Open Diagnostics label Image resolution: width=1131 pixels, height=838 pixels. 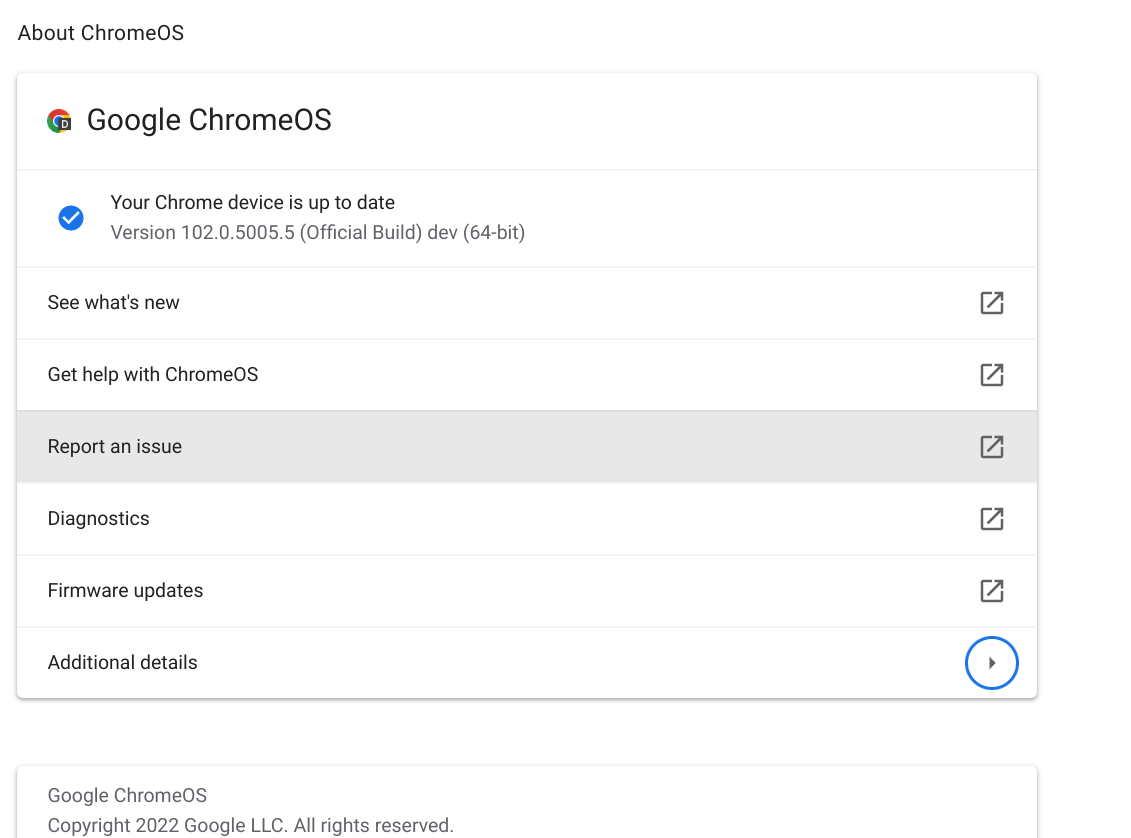point(98,519)
